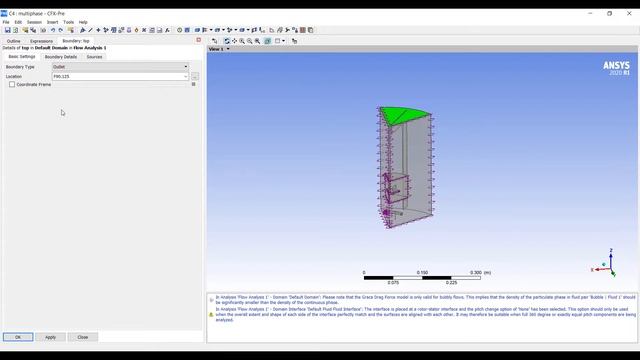Viewport: 640px width, 360px height.
Task: Open the Sources tab
Action: coord(94,57)
